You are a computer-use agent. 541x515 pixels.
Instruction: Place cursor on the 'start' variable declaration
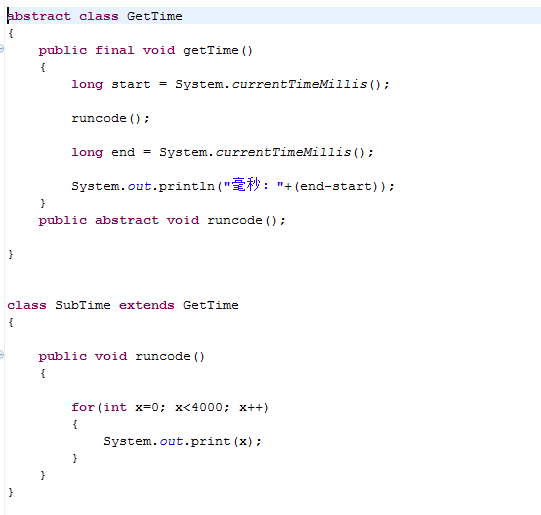(131, 84)
